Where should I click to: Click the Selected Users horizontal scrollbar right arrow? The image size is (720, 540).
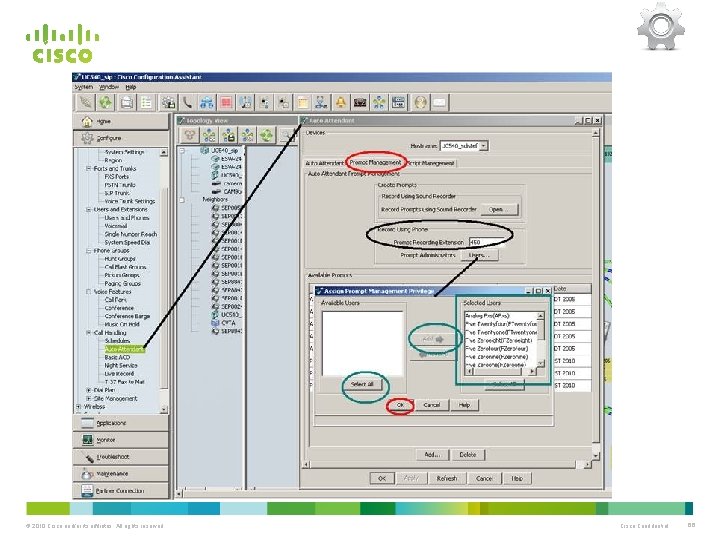(x=532, y=371)
